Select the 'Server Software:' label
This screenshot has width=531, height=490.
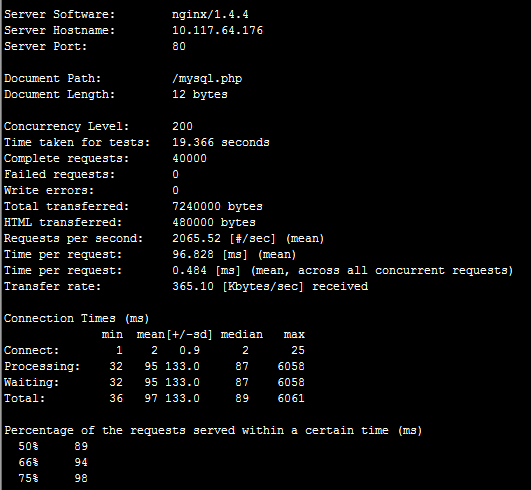click(60, 14)
